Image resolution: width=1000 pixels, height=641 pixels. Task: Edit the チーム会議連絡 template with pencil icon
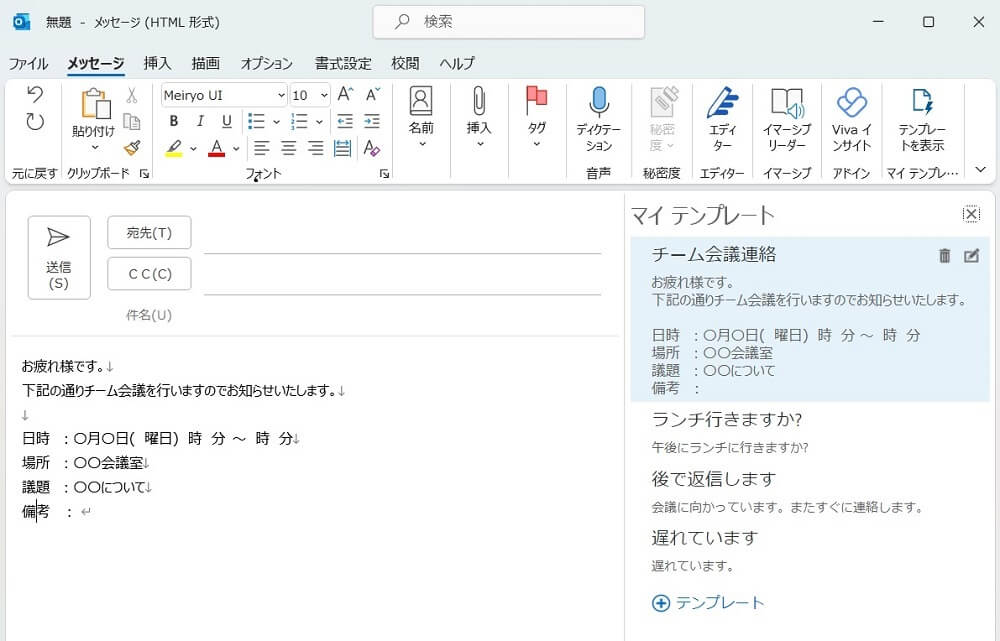point(971,256)
